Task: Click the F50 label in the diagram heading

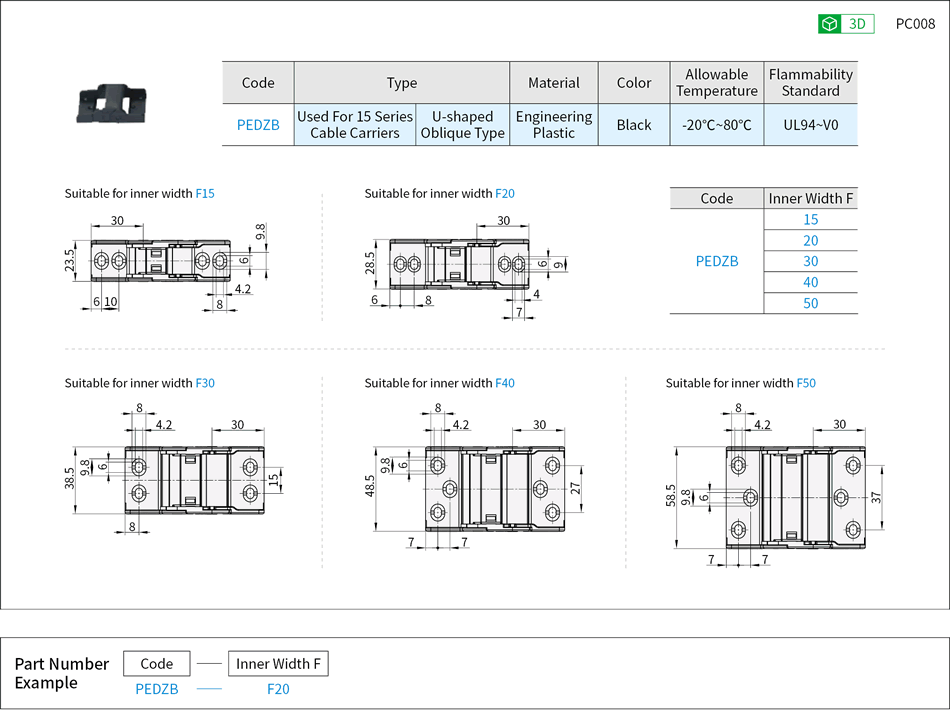Action: point(806,383)
